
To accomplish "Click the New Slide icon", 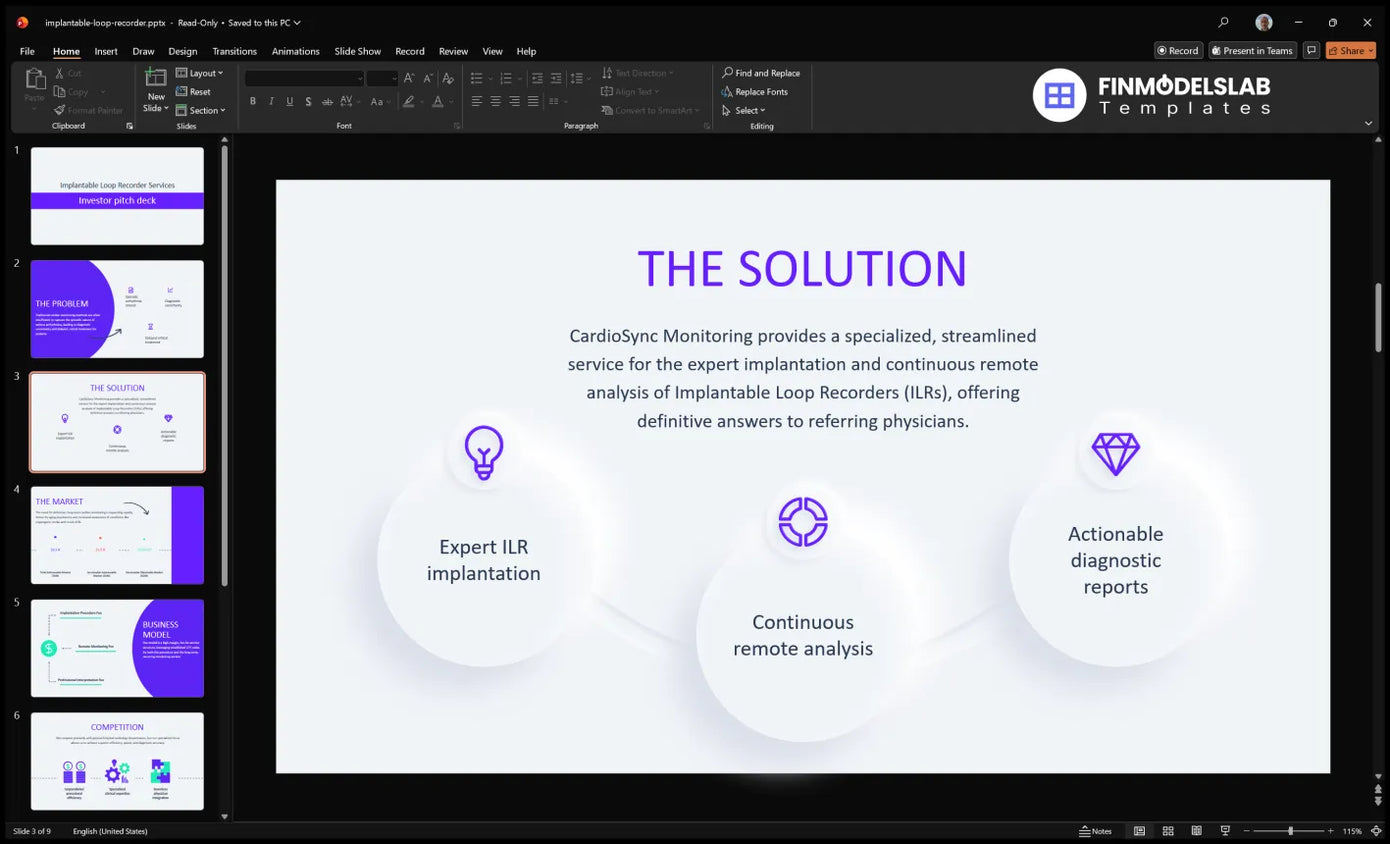I will 156,78.
